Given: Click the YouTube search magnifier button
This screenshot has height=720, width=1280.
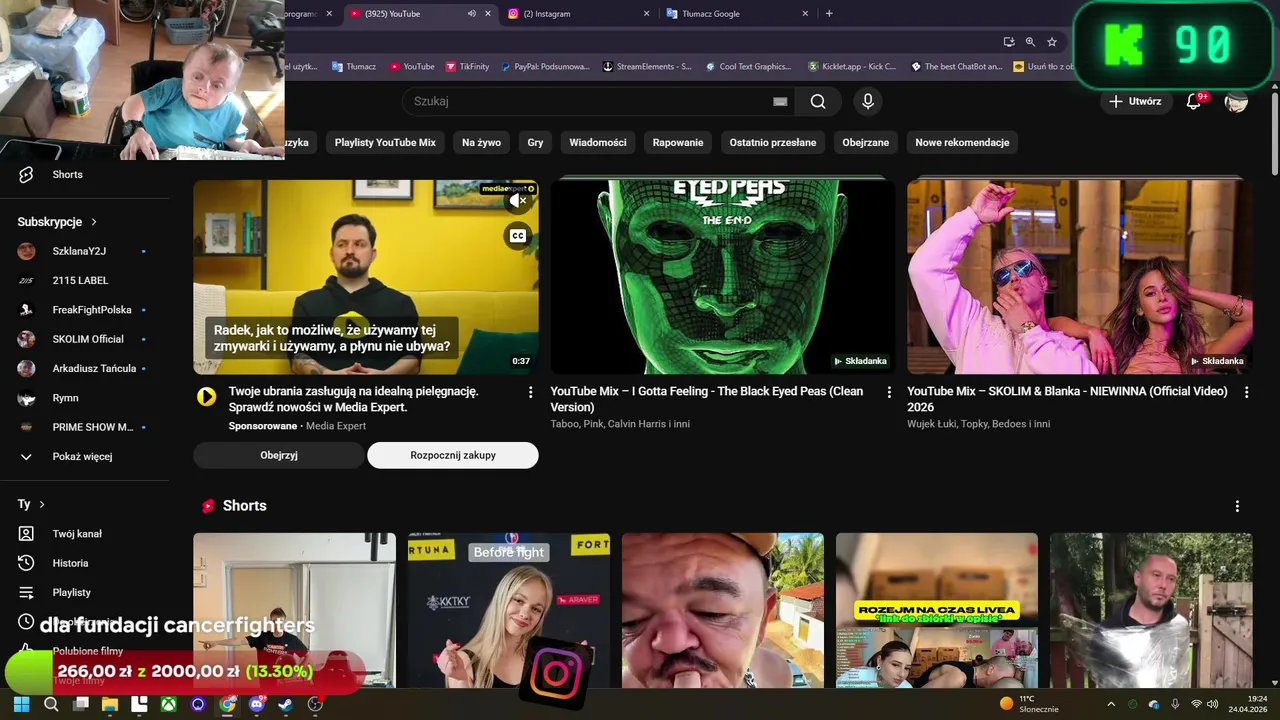Looking at the screenshot, I should point(818,101).
